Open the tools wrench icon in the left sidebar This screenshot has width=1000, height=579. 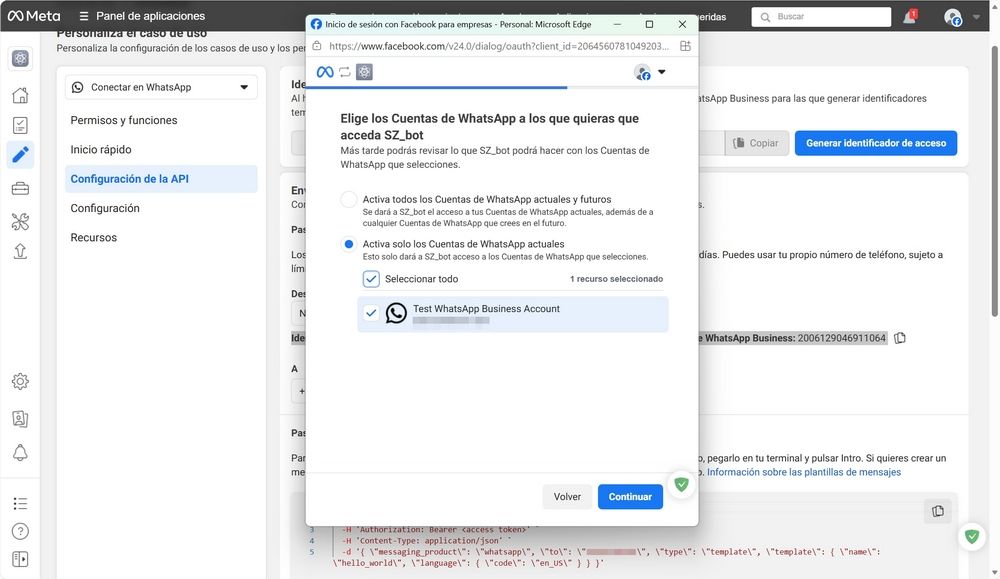(20, 222)
